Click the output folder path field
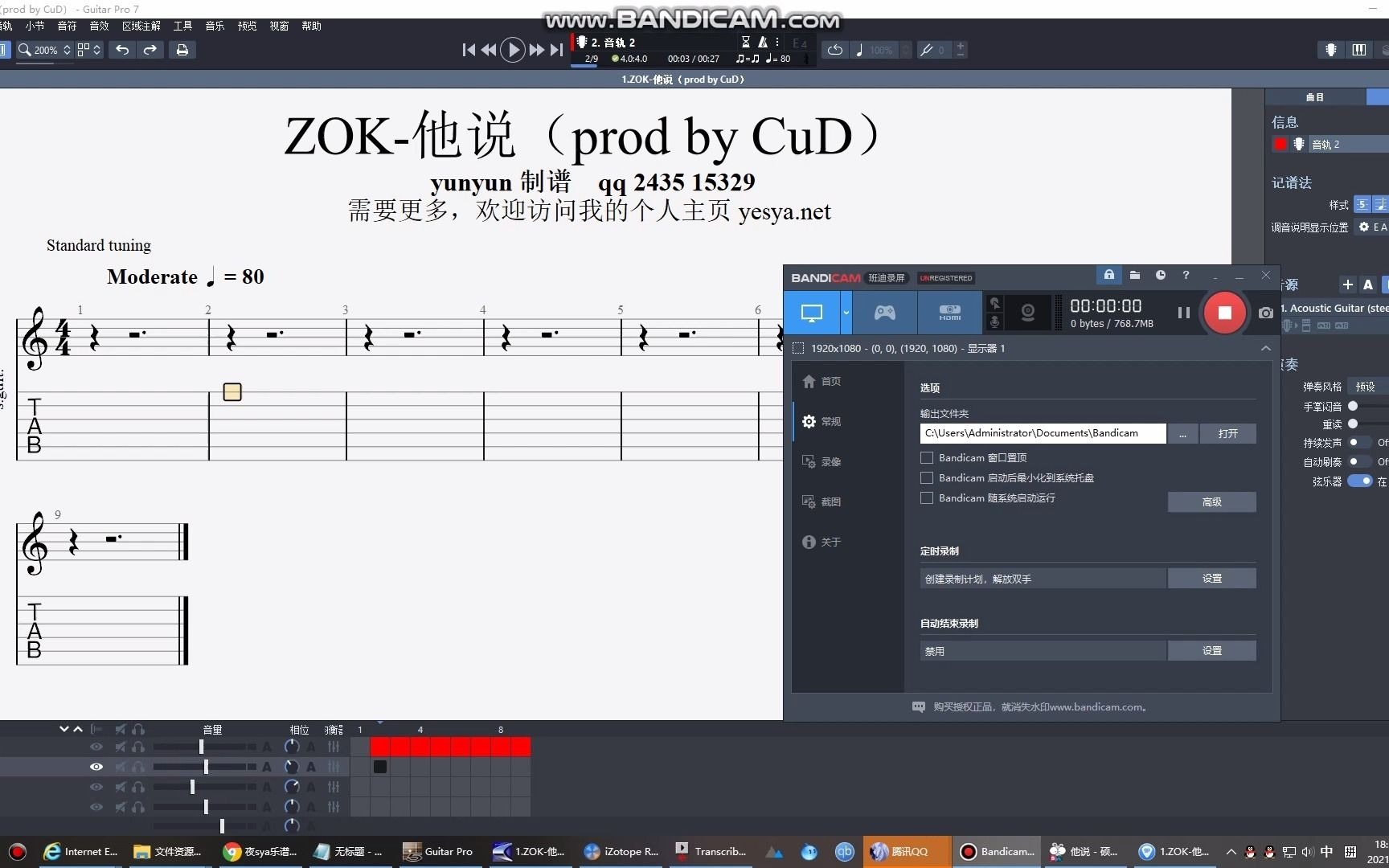Viewport: 1389px width, 868px height. pyautogui.click(x=1043, y=433)
